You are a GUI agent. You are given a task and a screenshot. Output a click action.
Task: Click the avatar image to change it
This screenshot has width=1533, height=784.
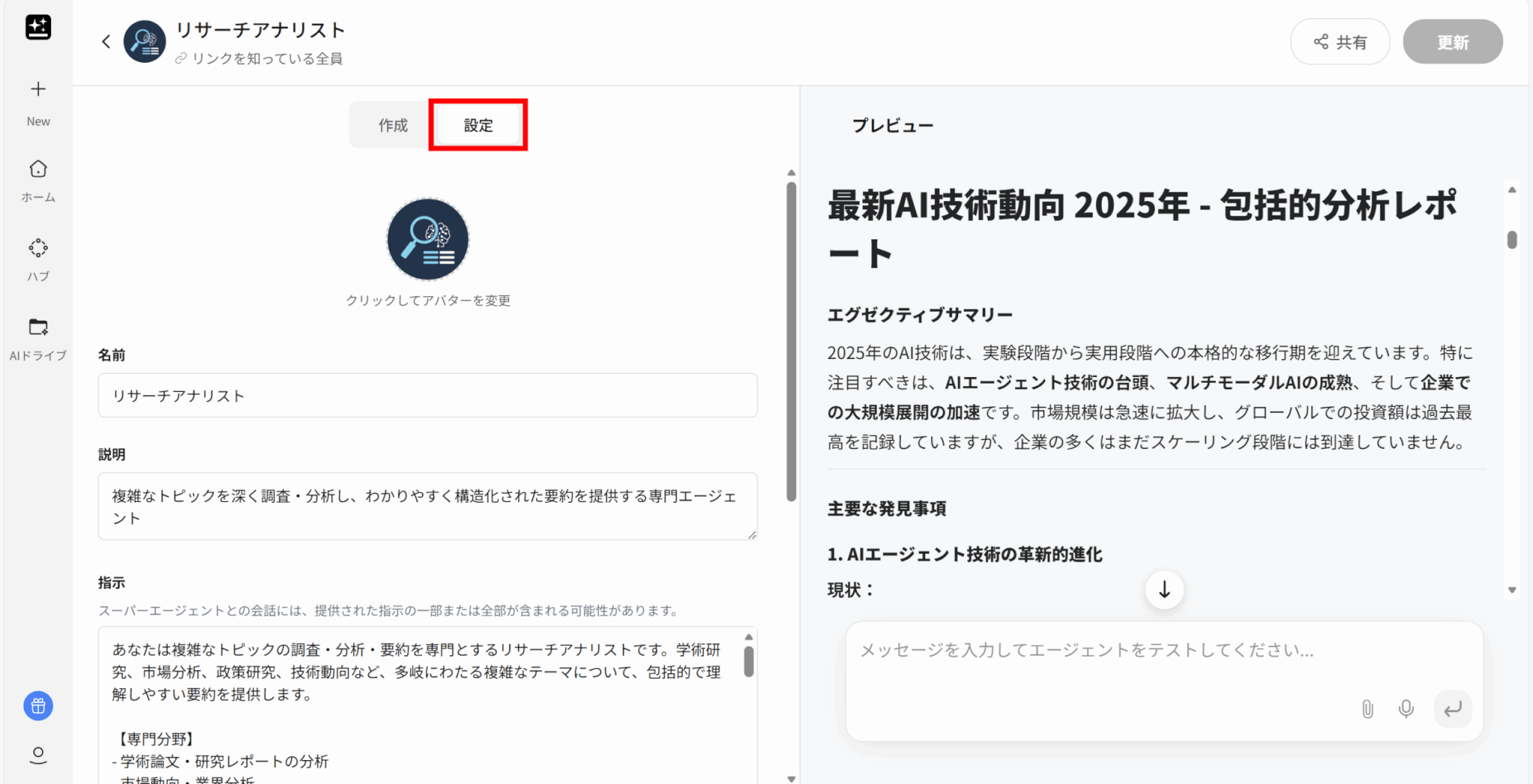tap(427, 239)
